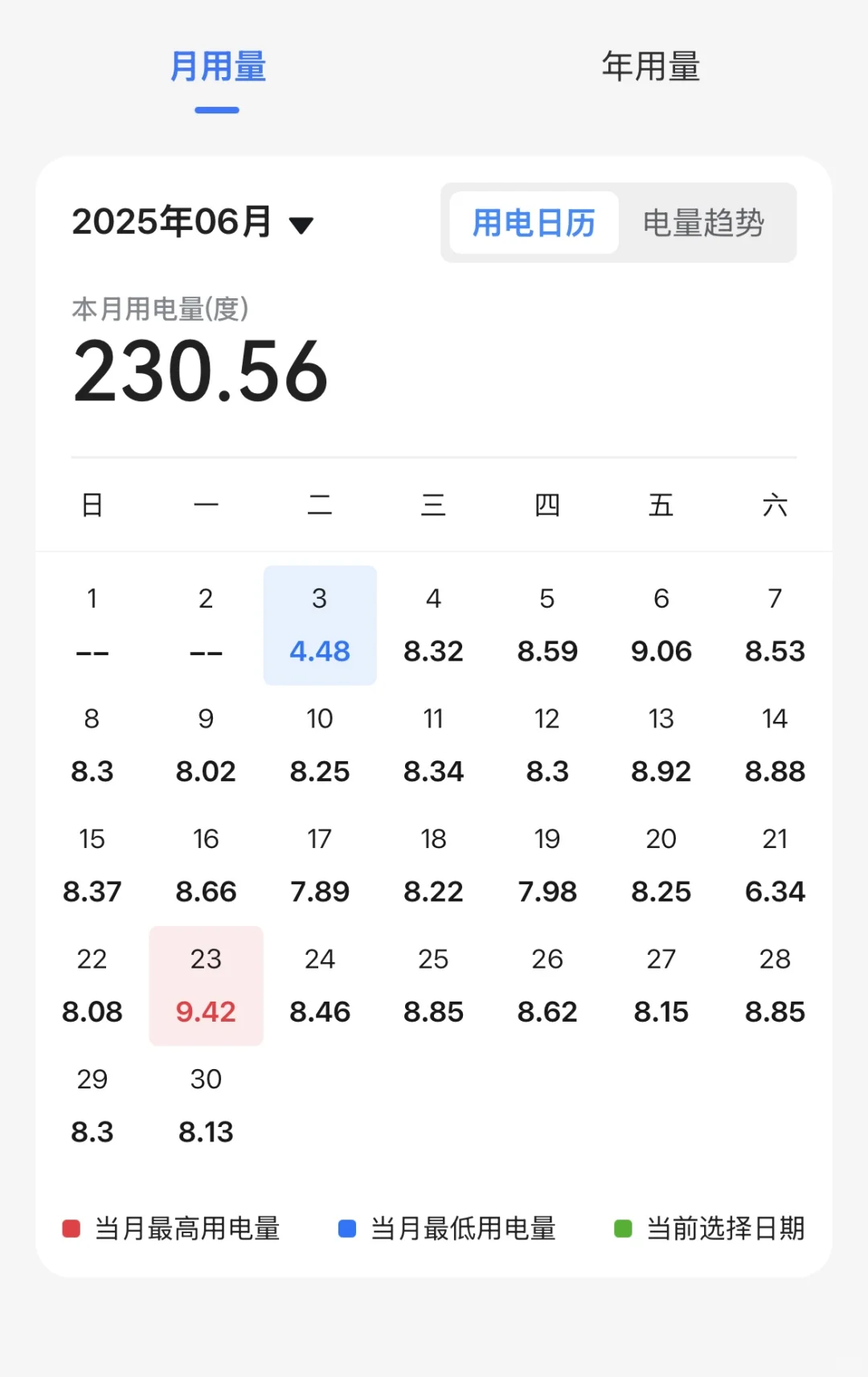
Task: Select the 用电日历 view toggle
Action: click(x=534, y=223)
